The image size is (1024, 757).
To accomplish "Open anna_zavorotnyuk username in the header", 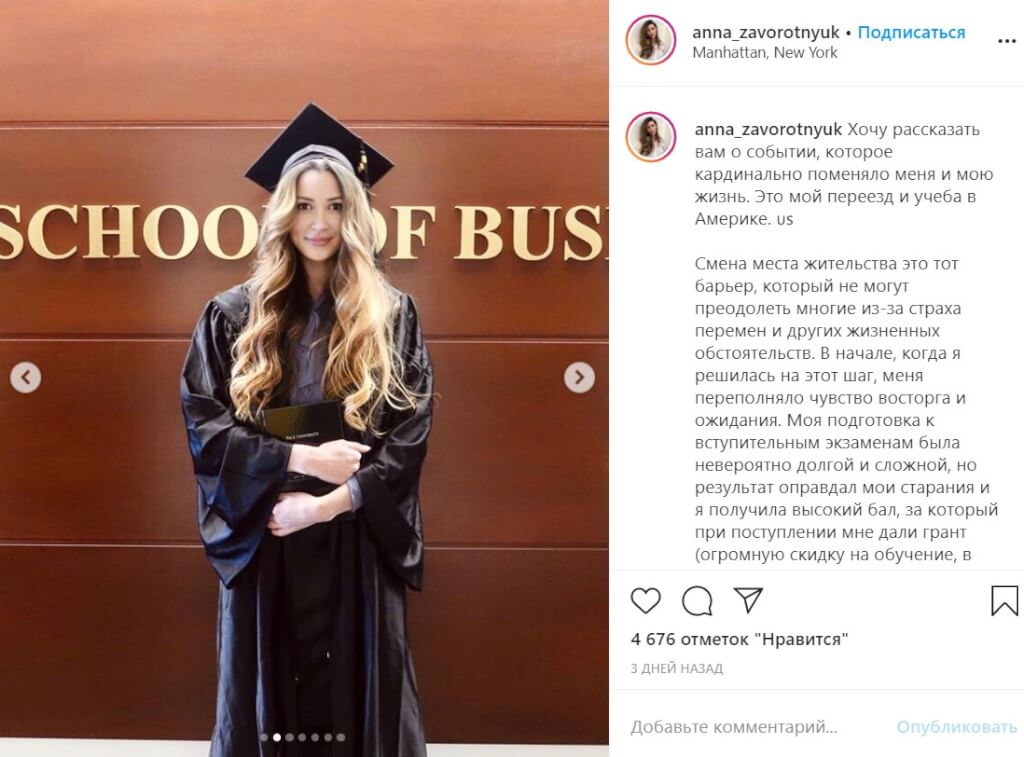I will pos(765,33).
